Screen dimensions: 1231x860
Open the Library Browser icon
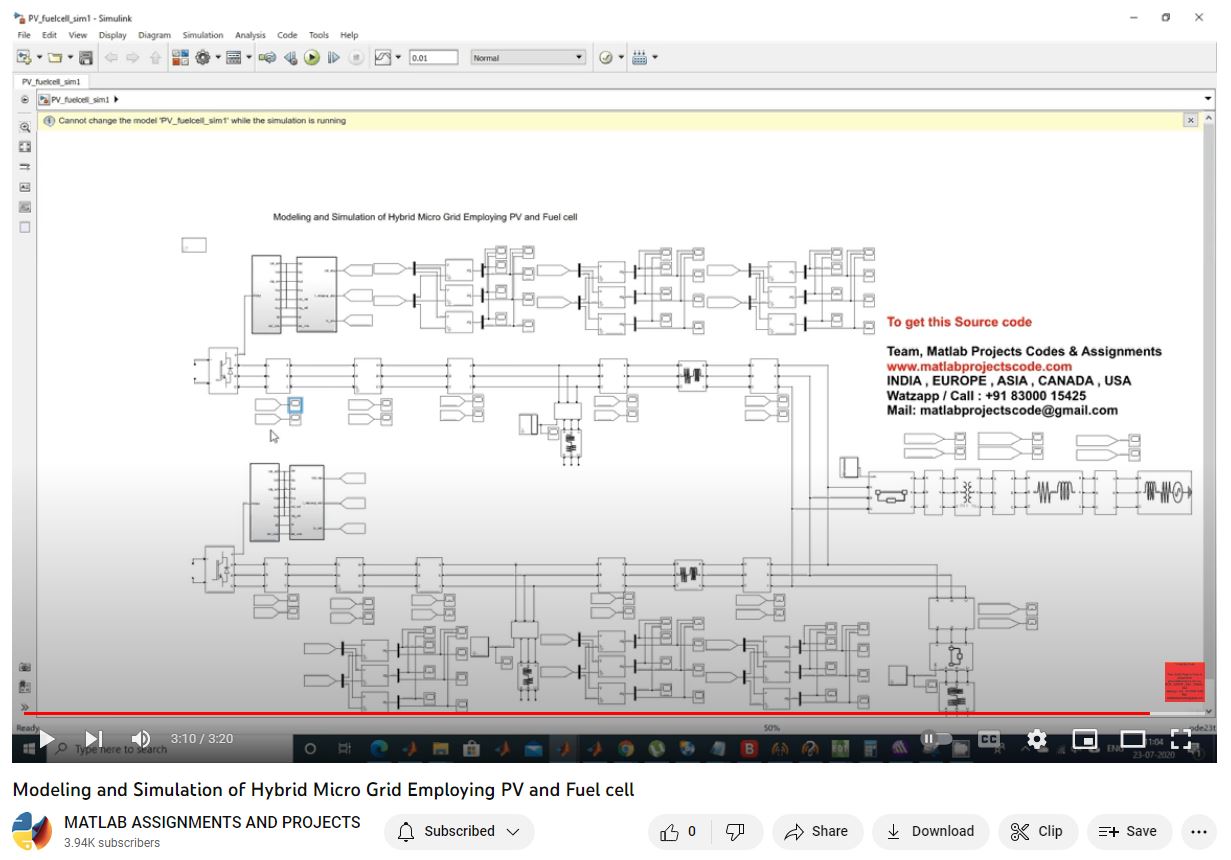[180, 58]
